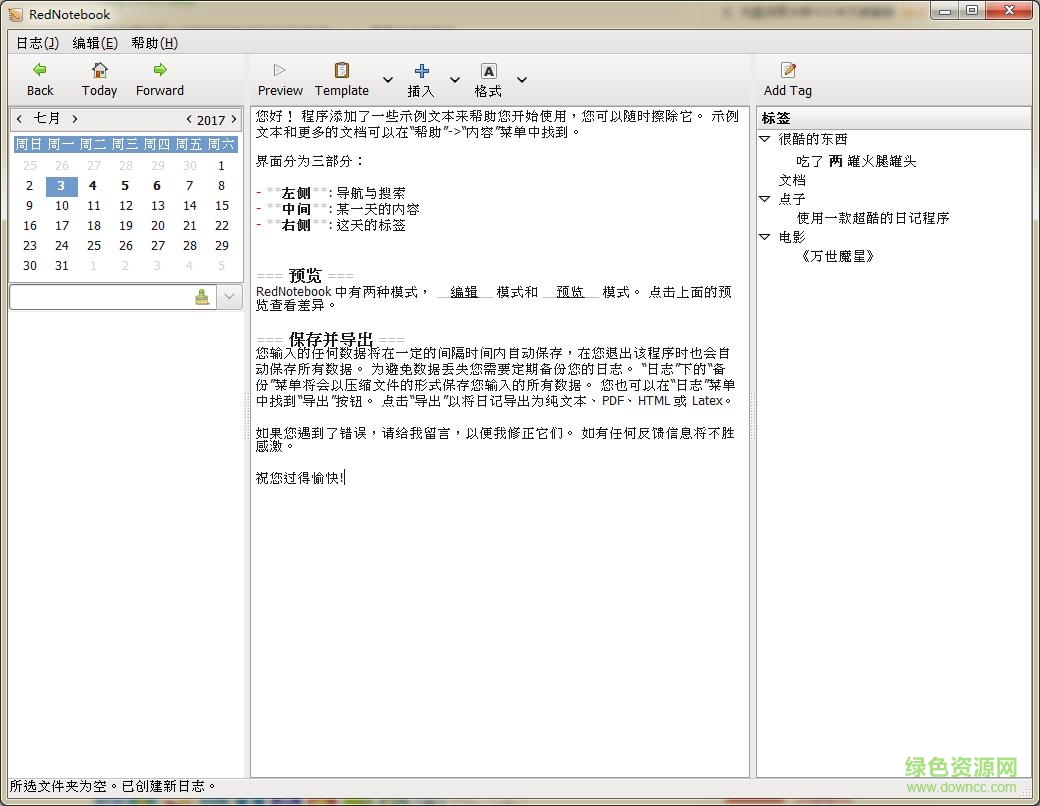Collapse the 点子 tag category
Screen dimensions: 1040x806
click(764, 198)
